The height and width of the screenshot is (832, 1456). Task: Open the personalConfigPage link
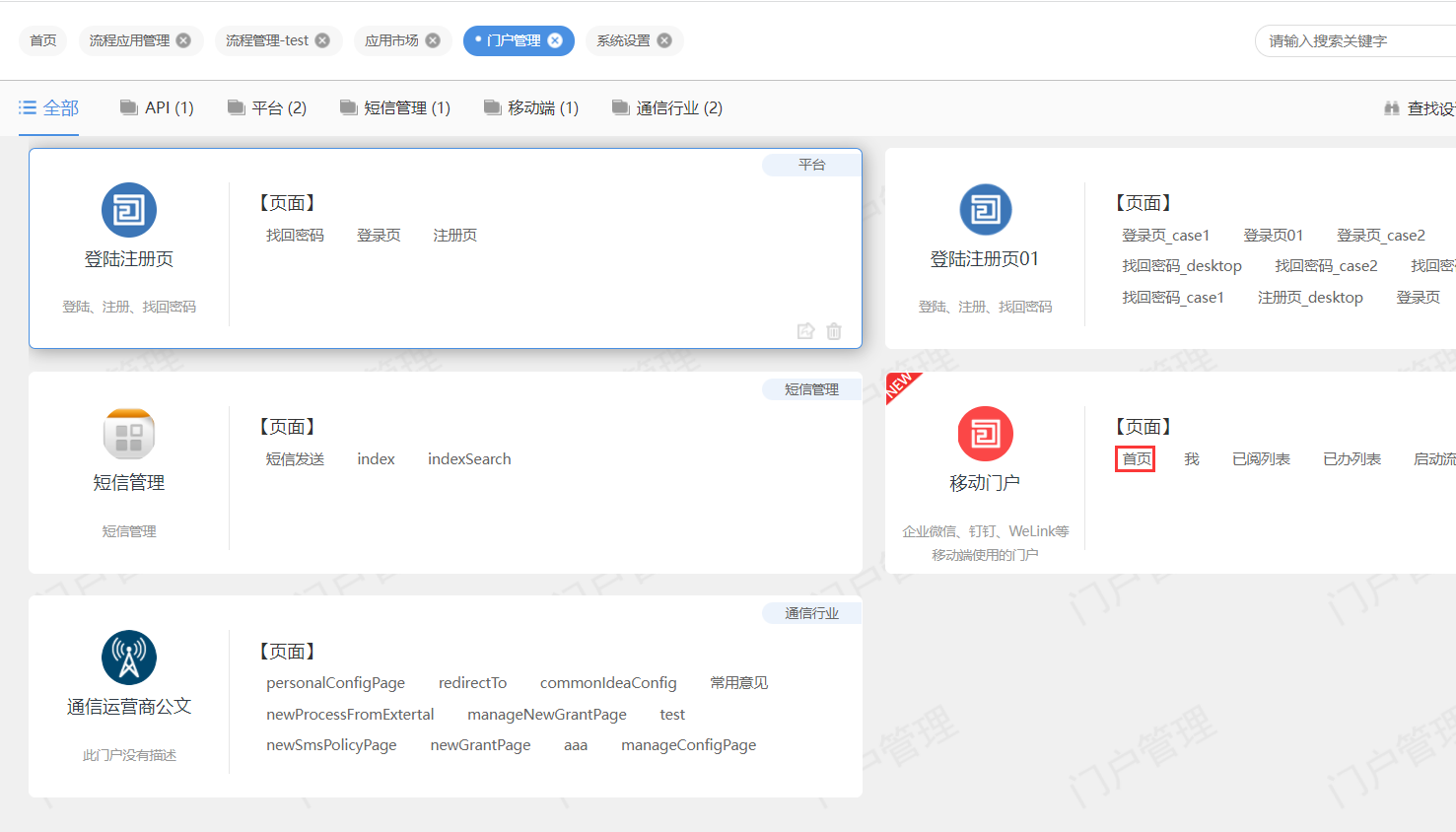pos(335,683)
